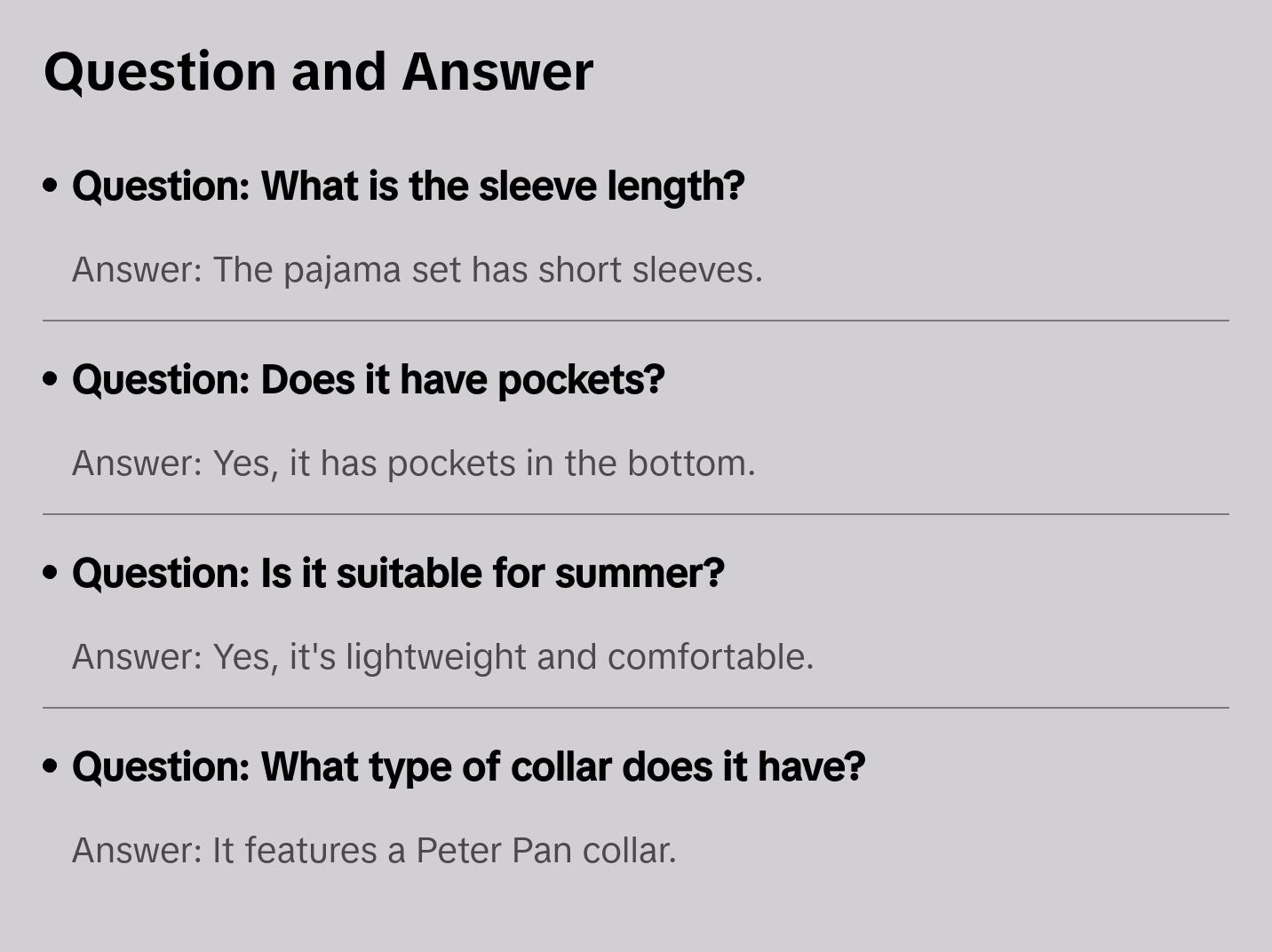1272x952 pixels.
Task: Click the bullet beside the collar question
Action: coord(51,767)
